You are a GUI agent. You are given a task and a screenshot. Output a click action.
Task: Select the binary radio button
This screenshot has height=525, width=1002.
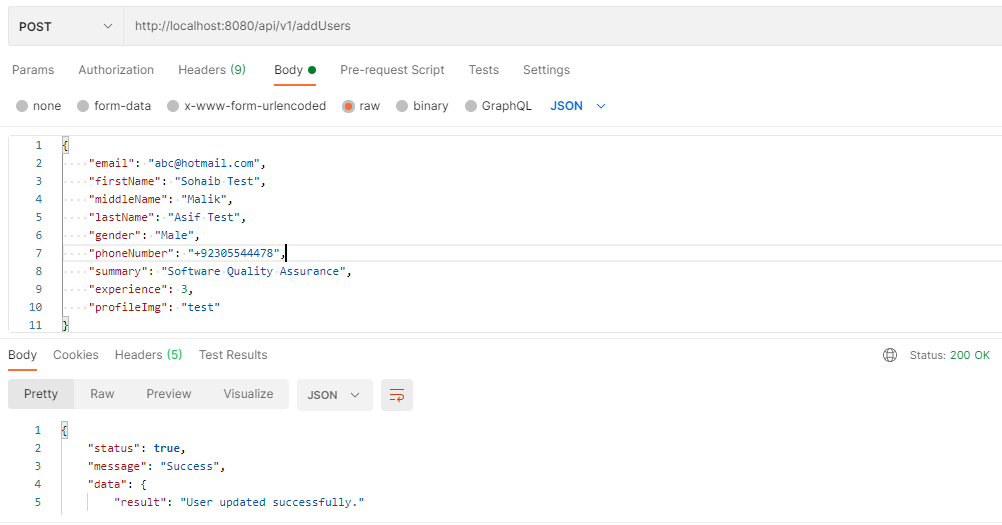pyautogui.click(x=402, y=106)
